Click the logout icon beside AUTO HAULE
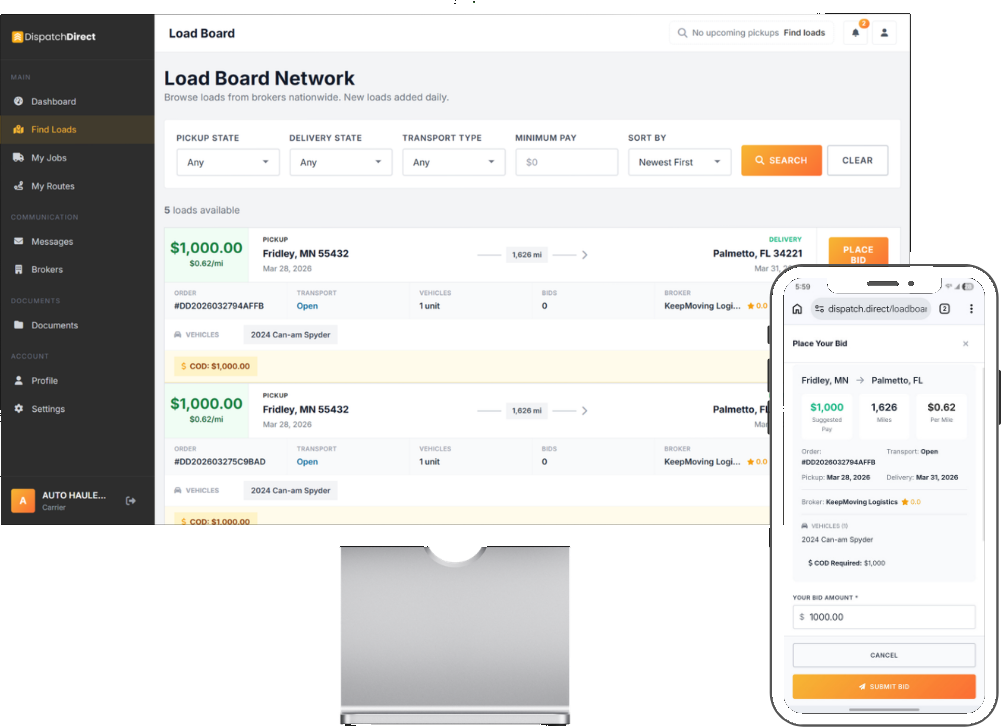This screenshot has height=727, width=1001. click(x=131, y=500)
